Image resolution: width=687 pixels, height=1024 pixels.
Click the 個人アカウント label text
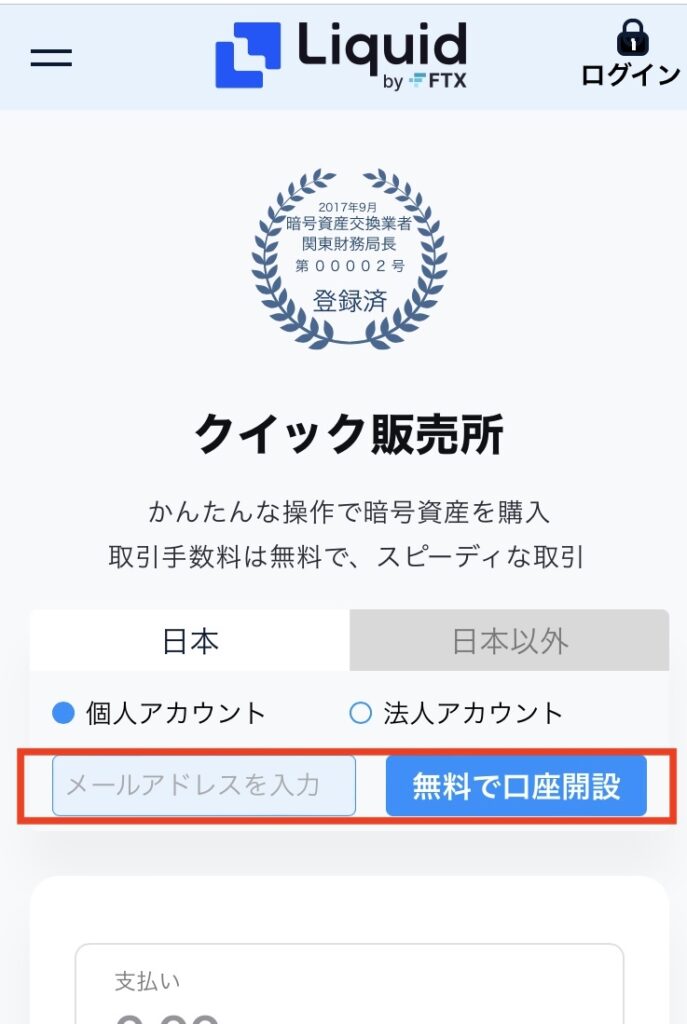[x=176, y=712]
